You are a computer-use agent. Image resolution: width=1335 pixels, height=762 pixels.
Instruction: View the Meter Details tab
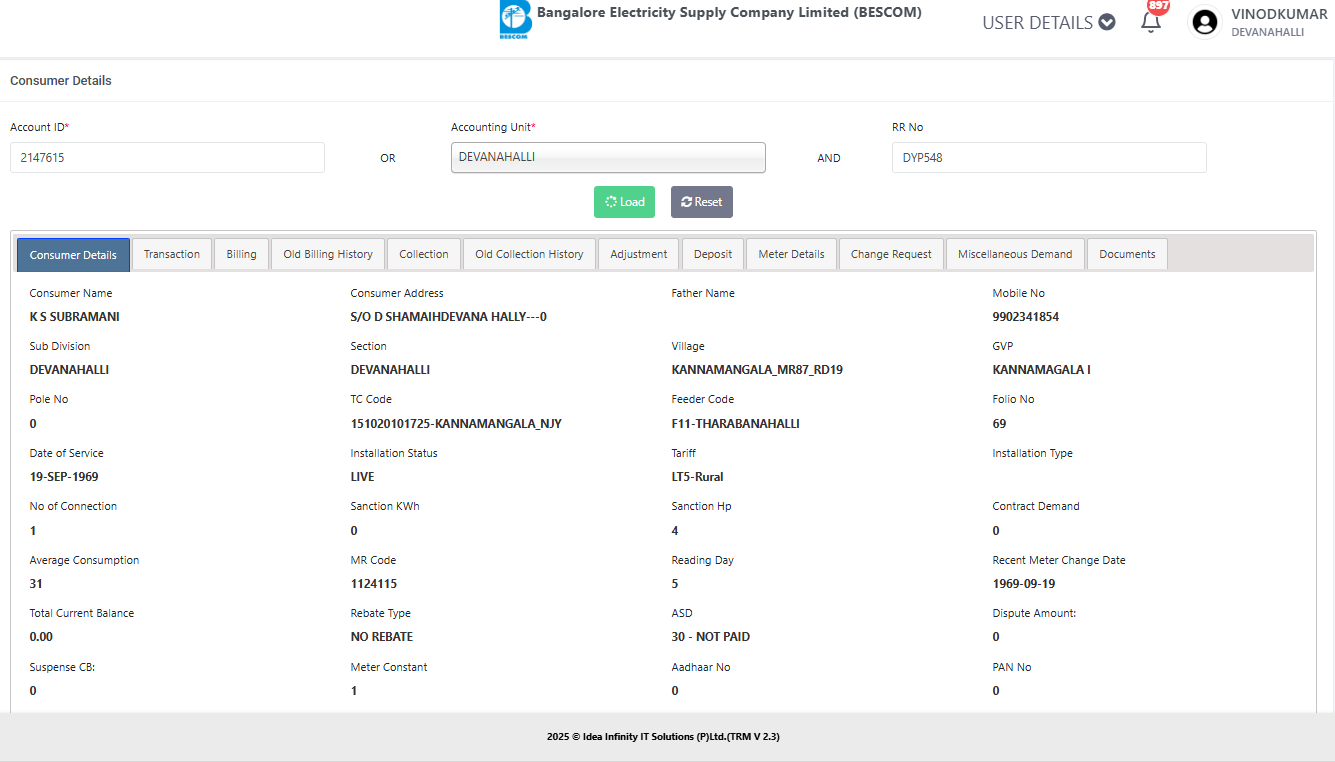(791, 254)
